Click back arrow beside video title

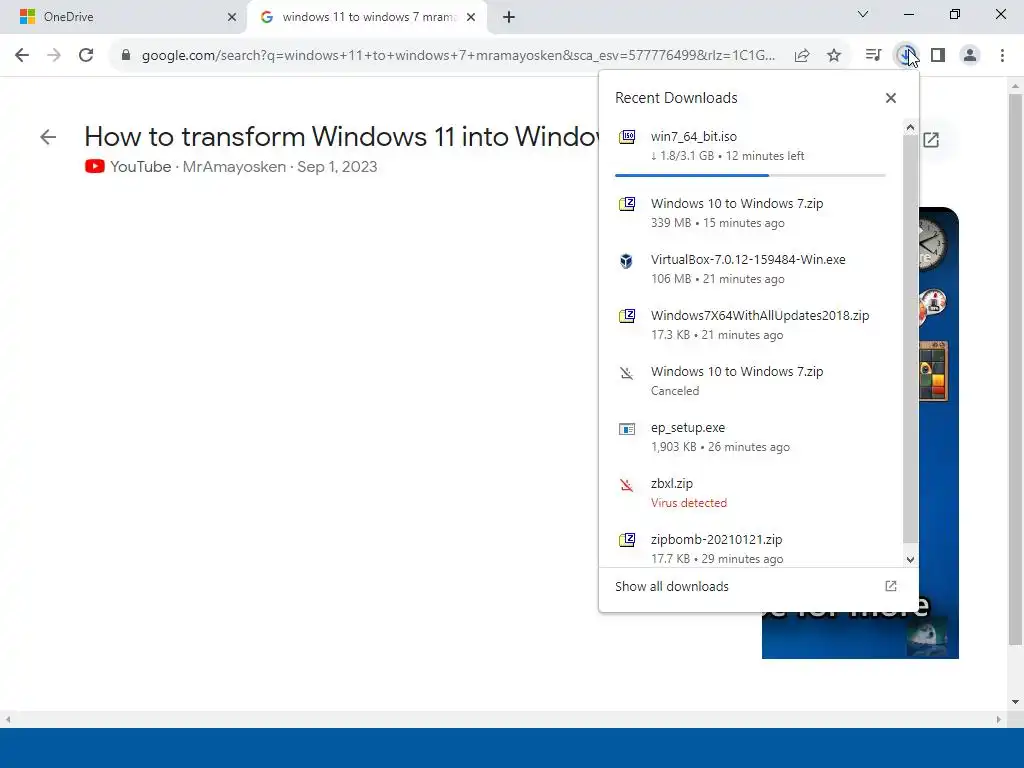(48, 137)
